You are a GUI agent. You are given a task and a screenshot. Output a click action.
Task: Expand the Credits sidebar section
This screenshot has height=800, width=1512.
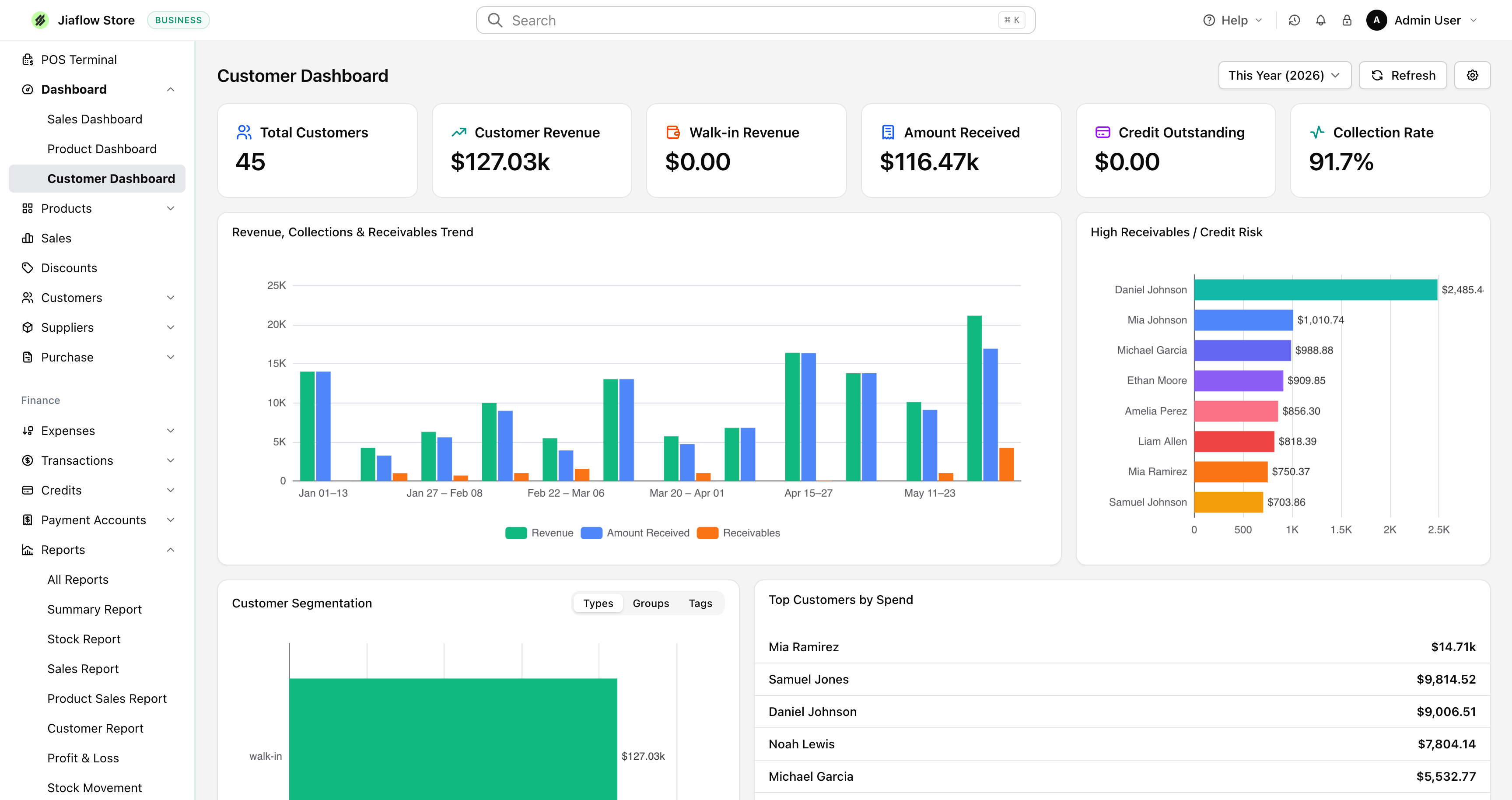pyautogui.click(x=170, y=490)
